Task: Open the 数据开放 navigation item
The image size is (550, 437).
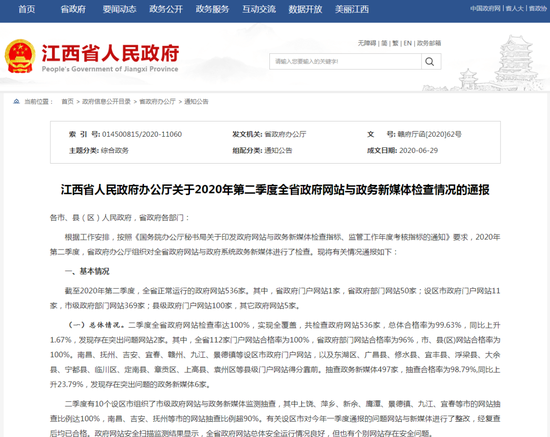Action: (x=305, y=9)
